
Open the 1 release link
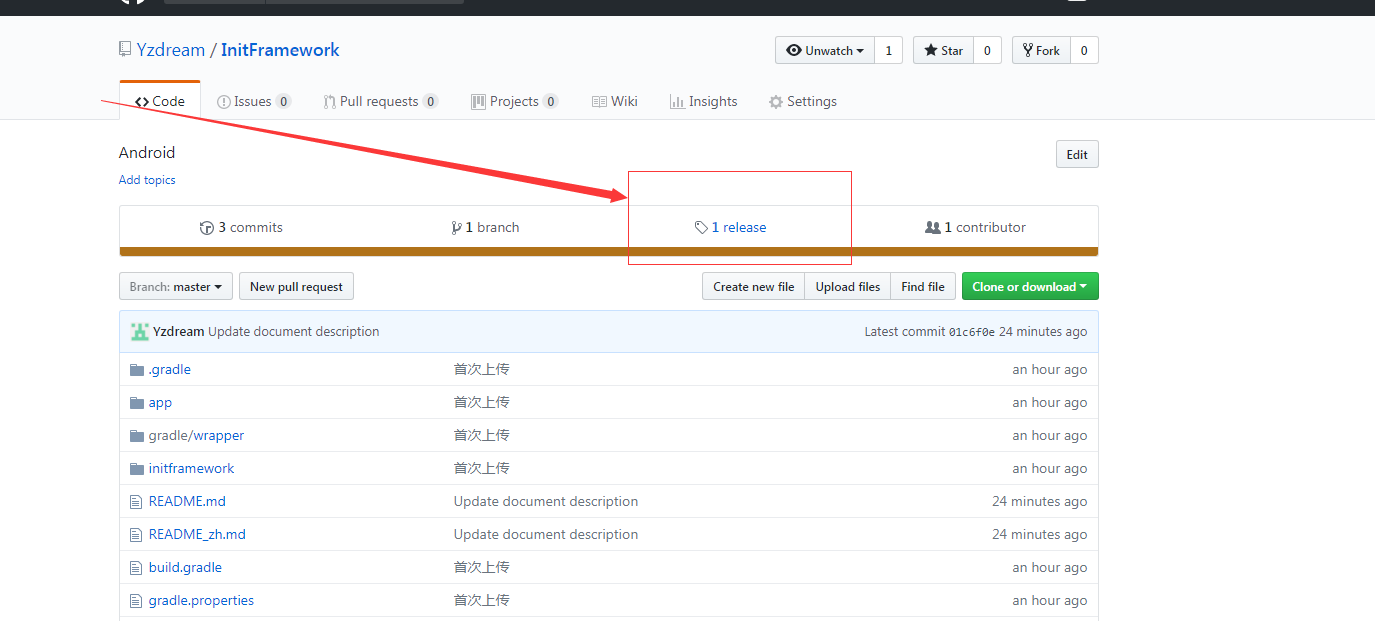click(x=730, y=228)
